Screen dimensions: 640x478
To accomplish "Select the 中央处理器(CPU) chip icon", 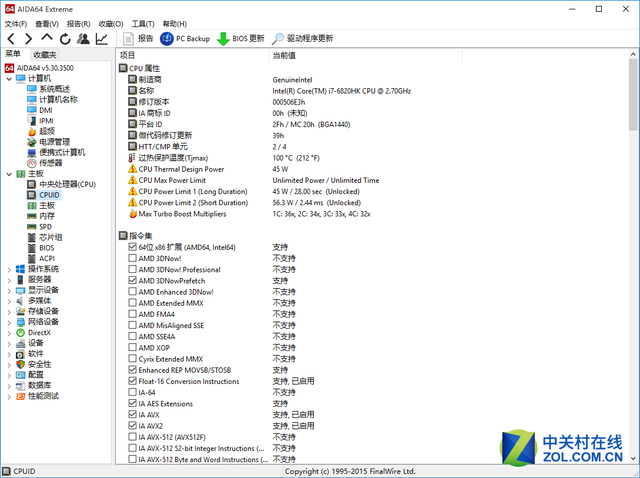I will click(31, 184).
